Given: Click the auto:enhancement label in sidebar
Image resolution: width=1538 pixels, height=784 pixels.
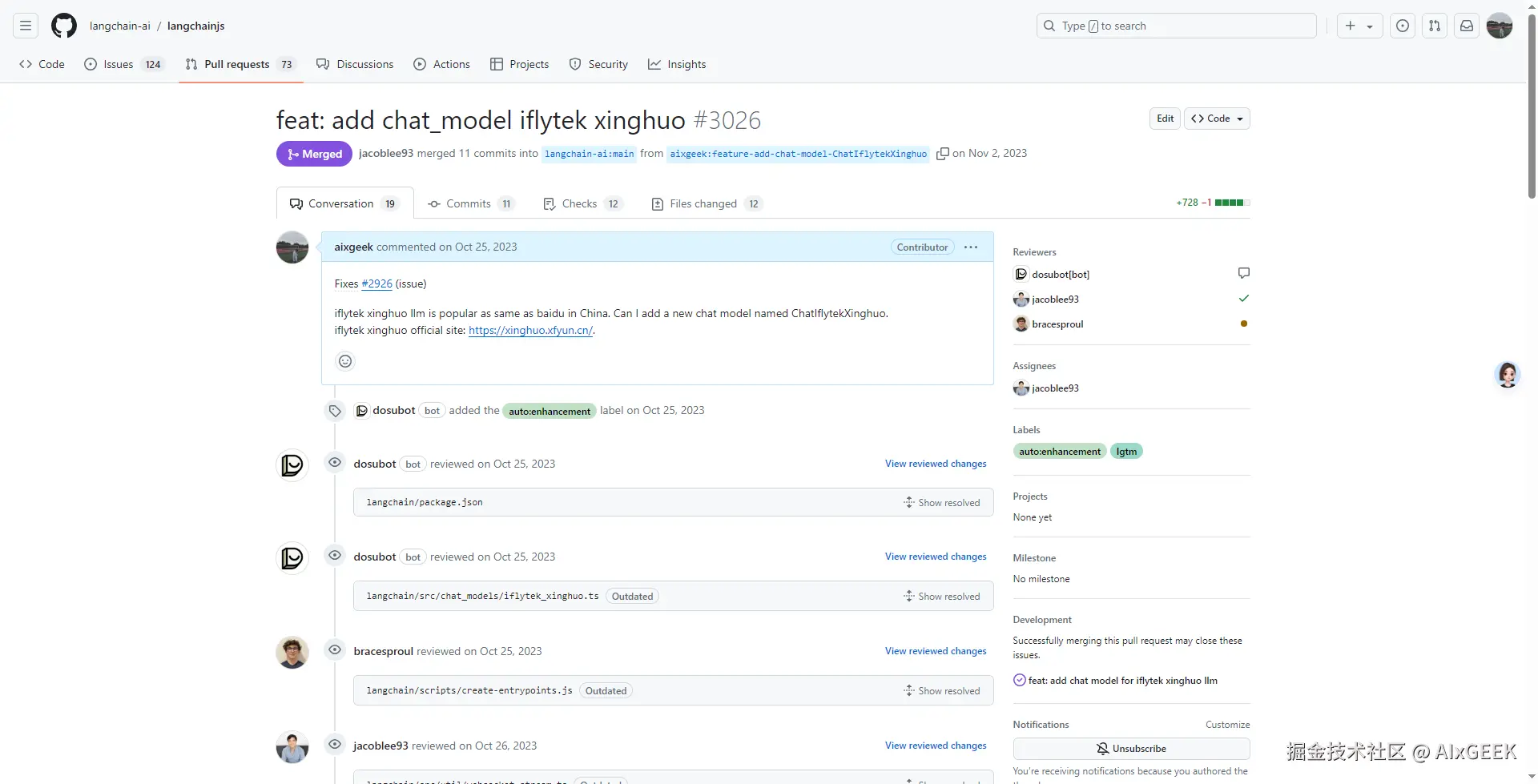Looking at the screenshot, I should [1060, 452].
